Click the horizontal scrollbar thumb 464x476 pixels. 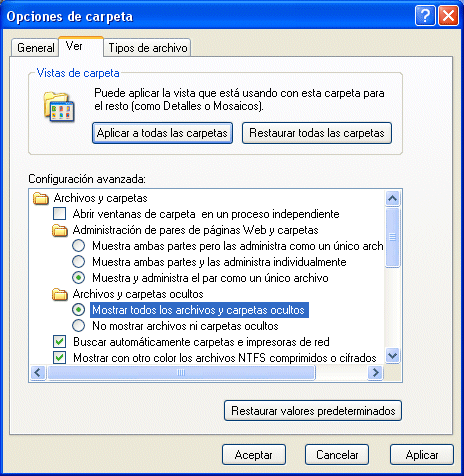[x=181, y=372]
